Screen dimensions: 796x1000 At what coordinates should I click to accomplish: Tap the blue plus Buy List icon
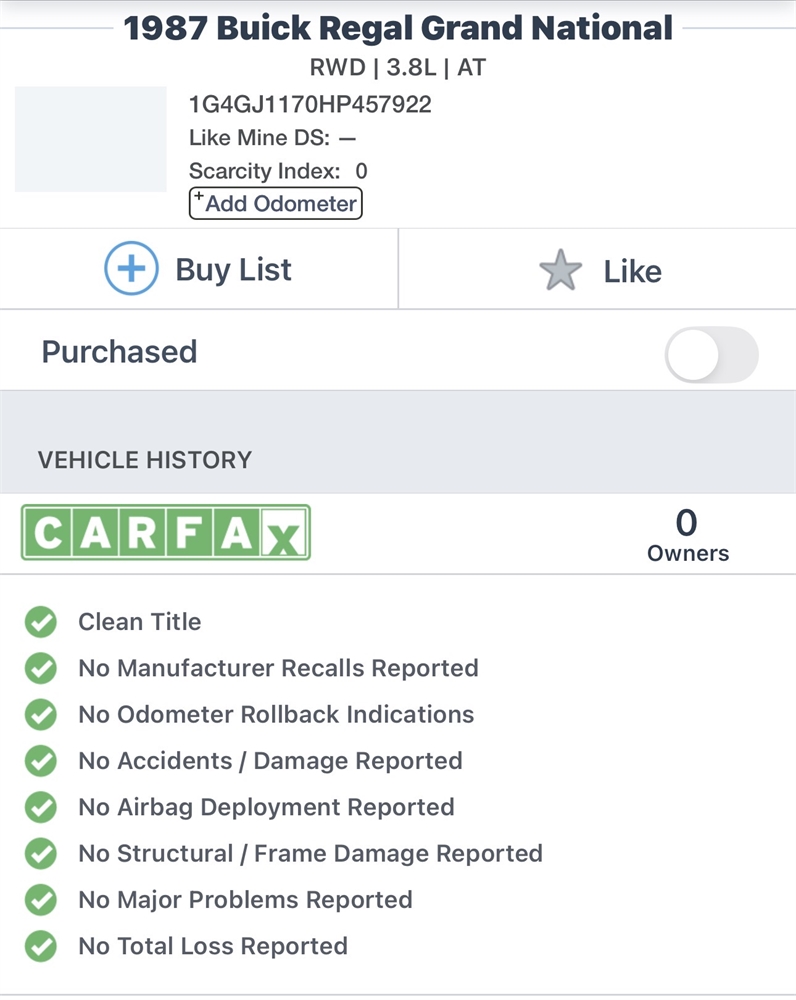coord(131,268)
